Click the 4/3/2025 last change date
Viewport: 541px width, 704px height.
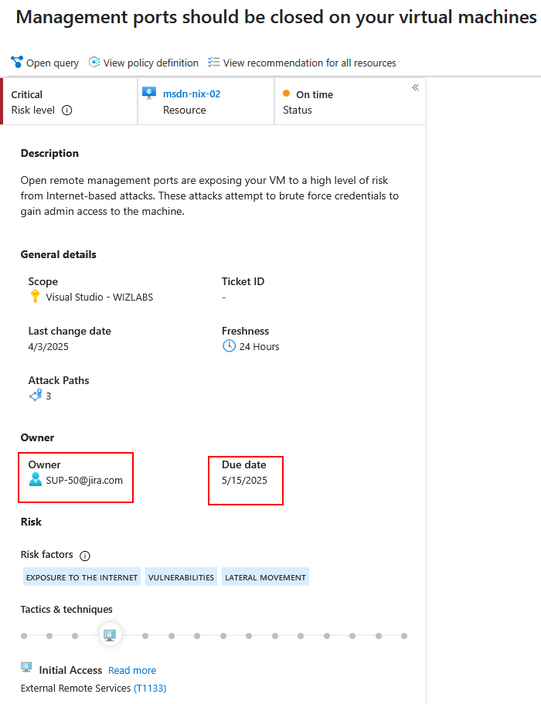48,347
